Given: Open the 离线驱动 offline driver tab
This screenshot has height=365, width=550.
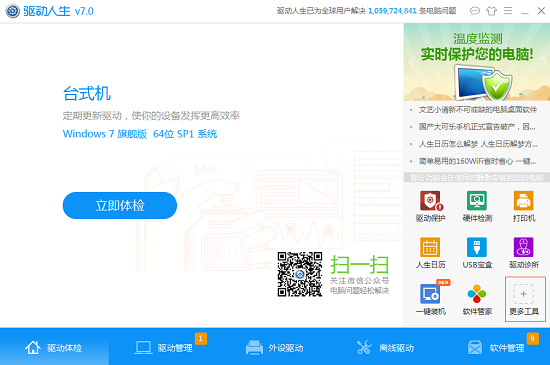Looking at the screenshot, I should click(385, 347).
